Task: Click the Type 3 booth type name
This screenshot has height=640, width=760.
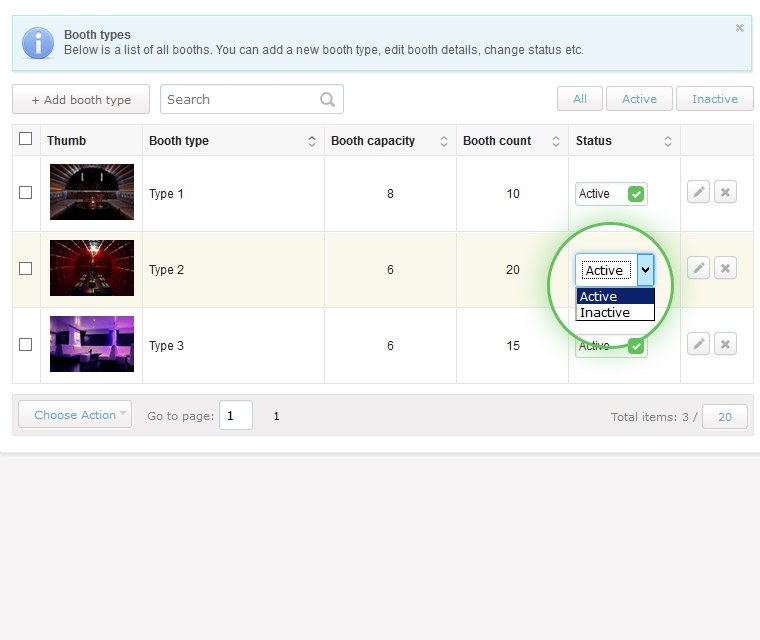Action: pyautogui.click(x=166, y=346)
